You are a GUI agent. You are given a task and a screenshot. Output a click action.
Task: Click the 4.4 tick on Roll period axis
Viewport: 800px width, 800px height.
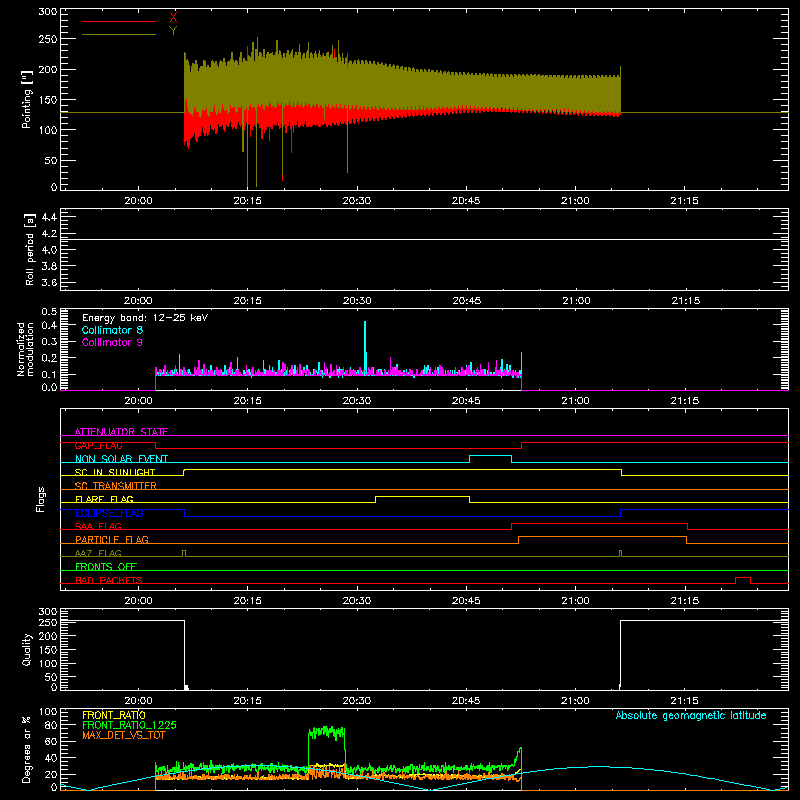49,217
